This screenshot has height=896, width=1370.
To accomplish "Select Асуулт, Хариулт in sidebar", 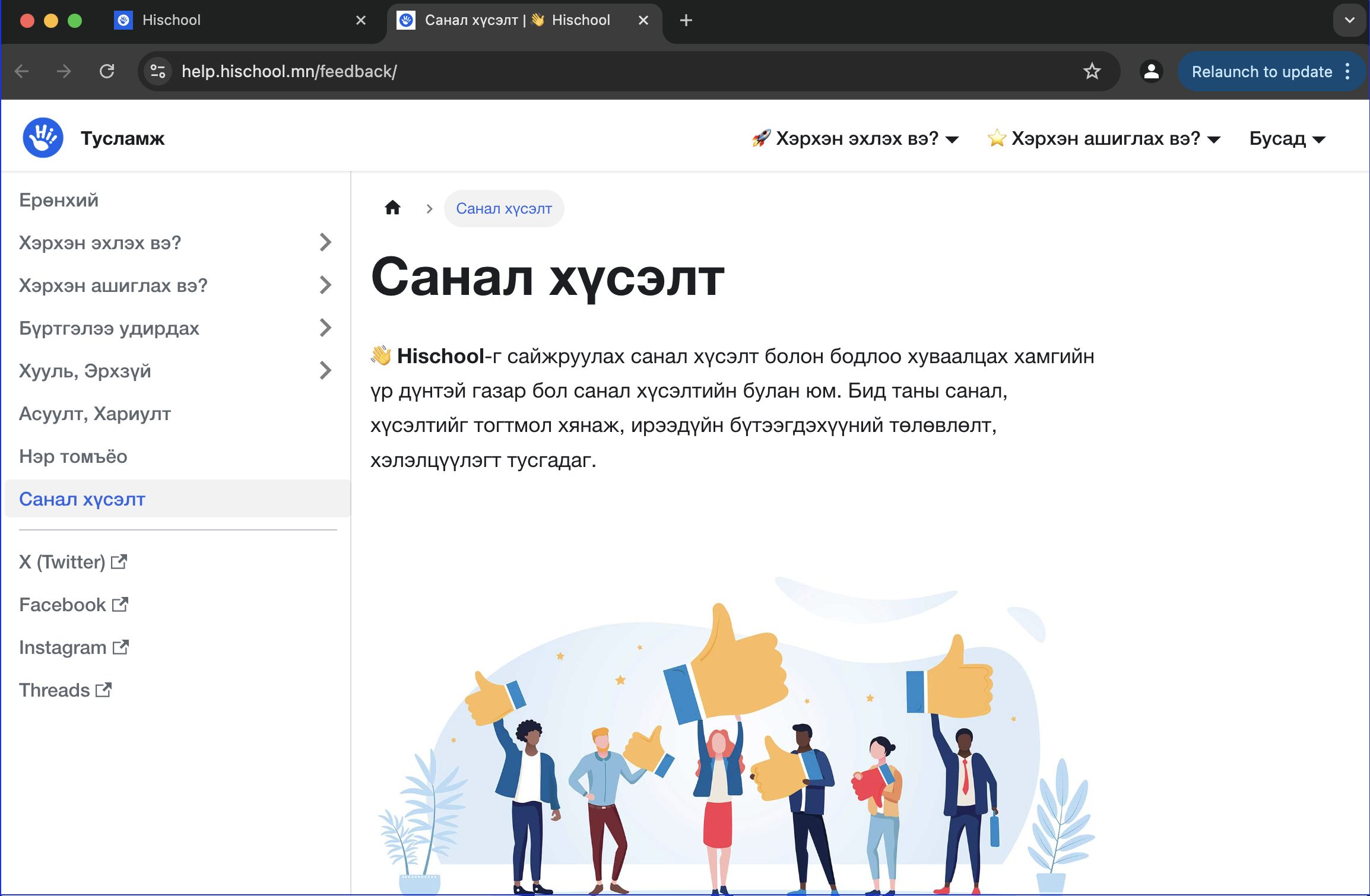I will tap(95, 414).
